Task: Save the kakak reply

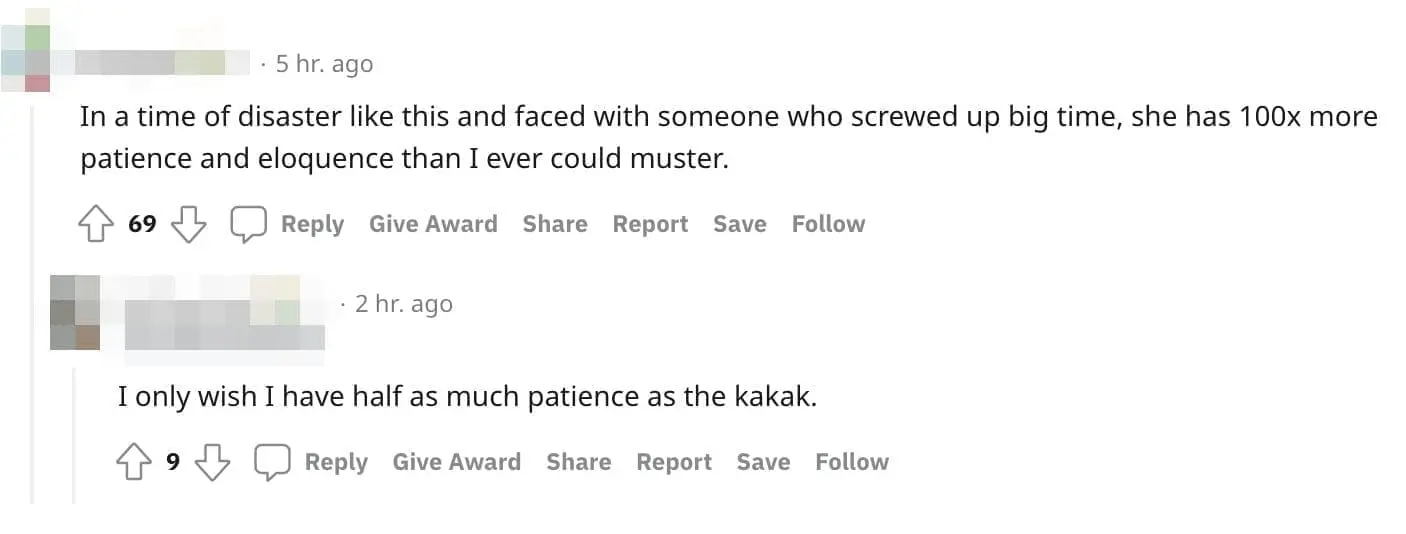Action: (x=764, y=462)
